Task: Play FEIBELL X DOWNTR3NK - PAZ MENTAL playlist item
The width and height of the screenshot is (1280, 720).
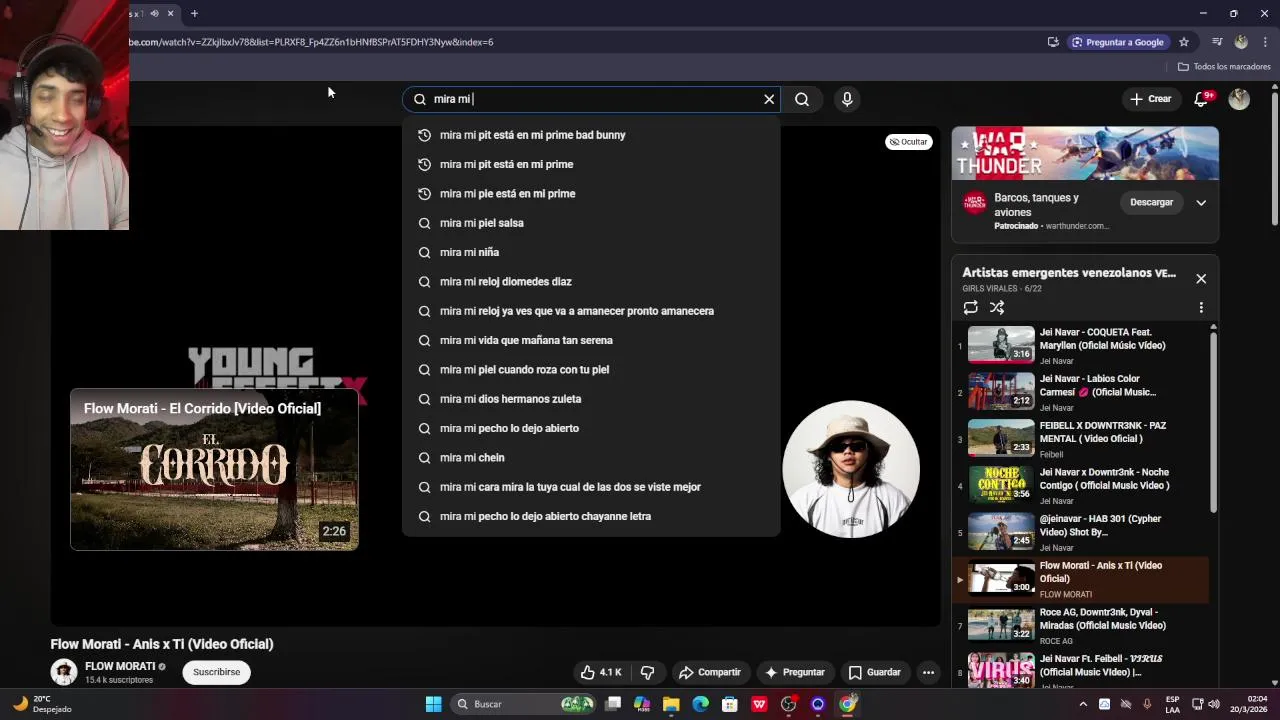Action: coord(1082,439)
